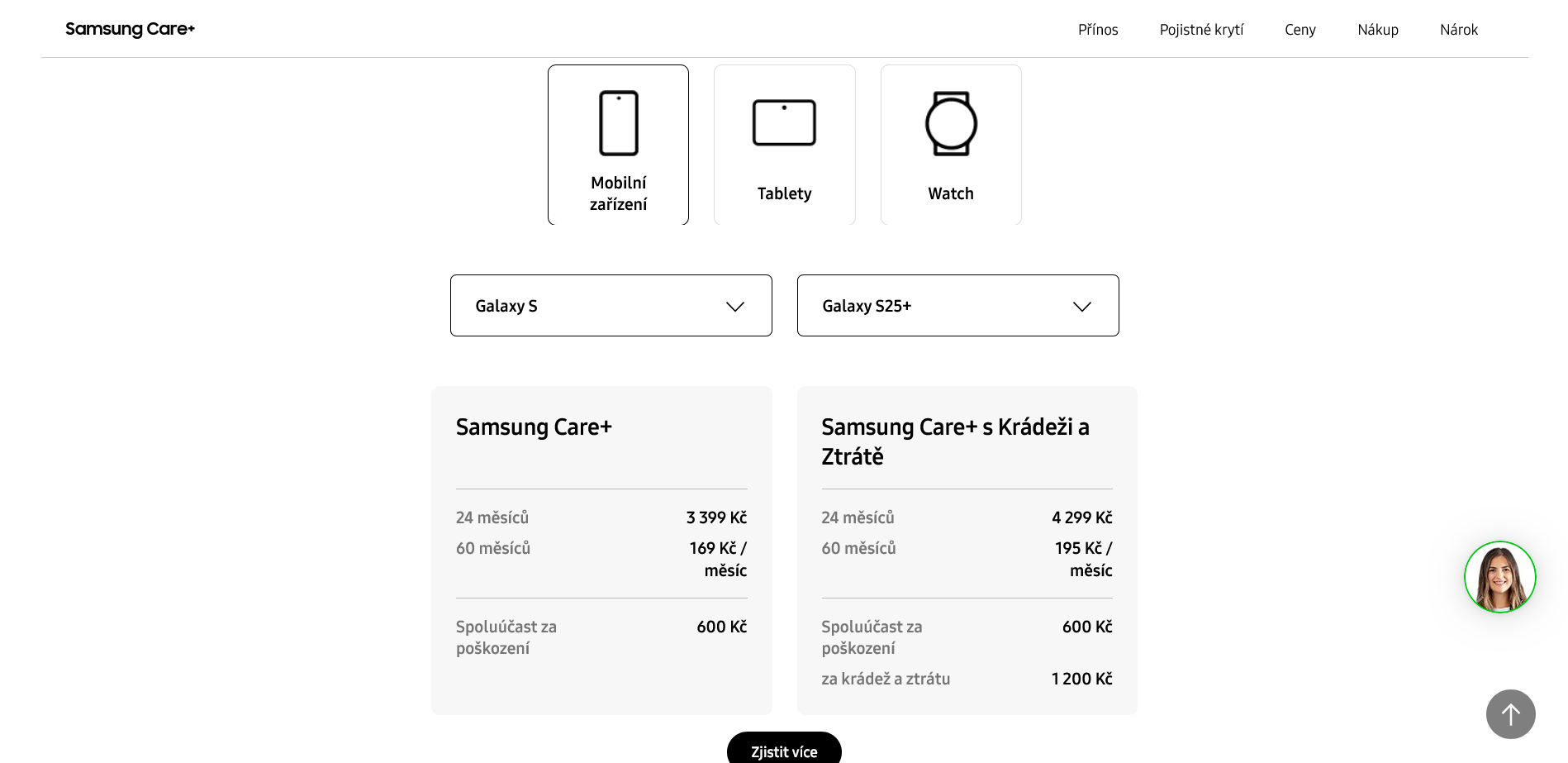The width and height of the screenshot is (1568, 763).
Task: Click the chevron in the Galaxy S25+ selector
Action: [1081, 307]
